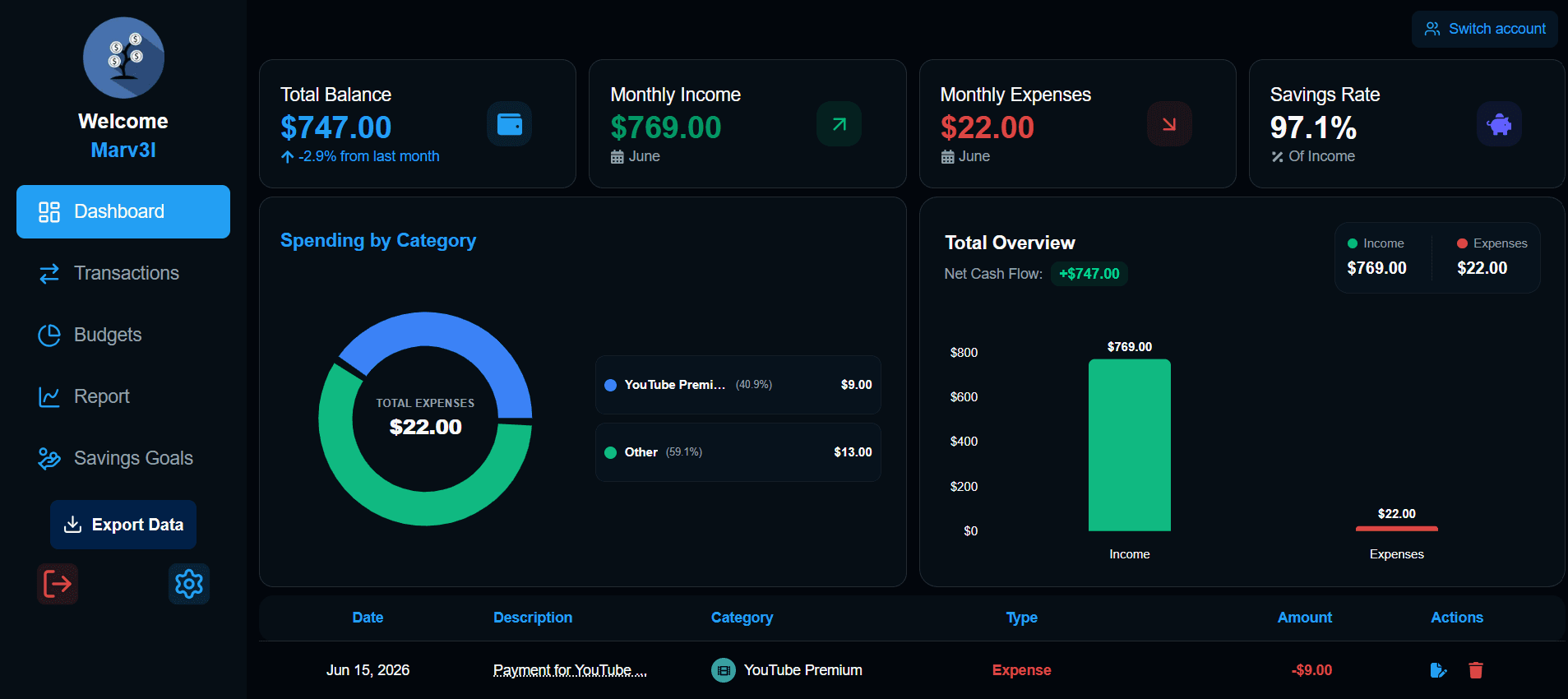The width and height of the screenshot is (1568, 699).
Task: Click calendar icon beside June in Monthly Income
Action: [x=617, y=157]
